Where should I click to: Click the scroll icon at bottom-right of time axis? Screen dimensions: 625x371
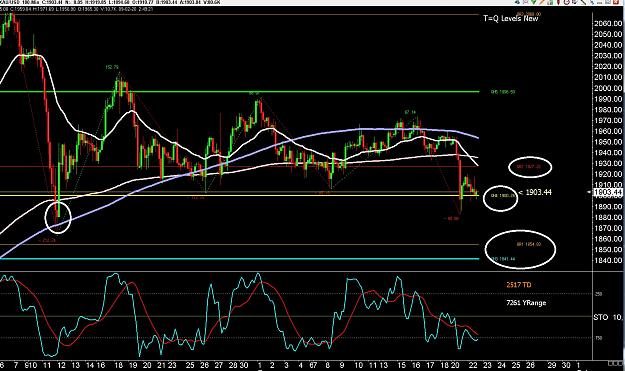(615, 363)
